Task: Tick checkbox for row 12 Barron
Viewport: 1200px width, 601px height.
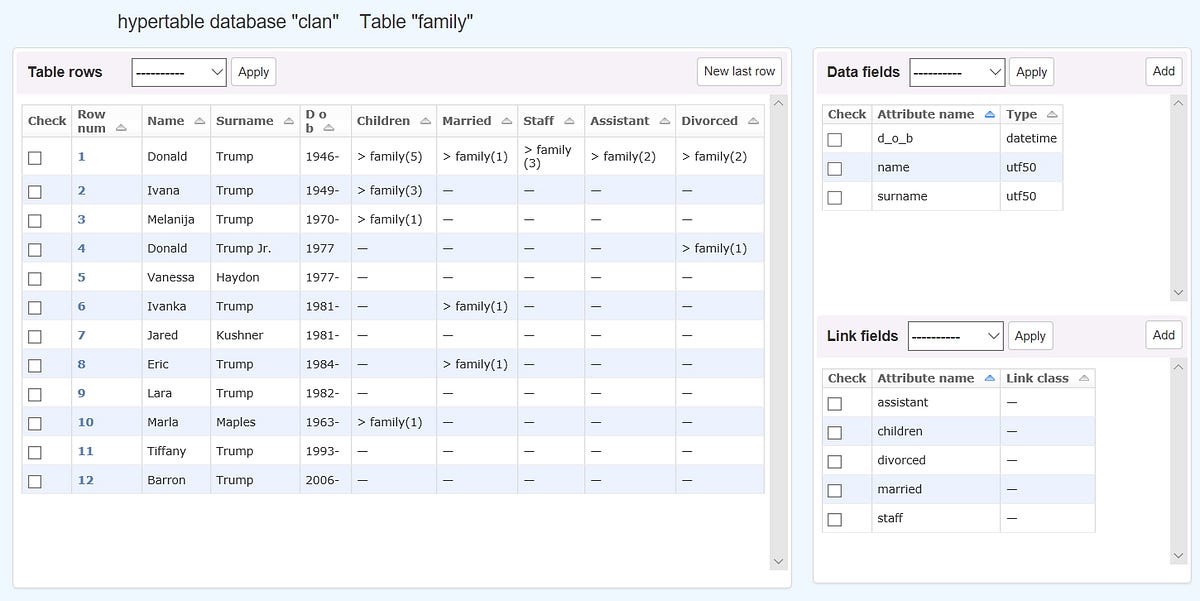Action: coord(35,481)
